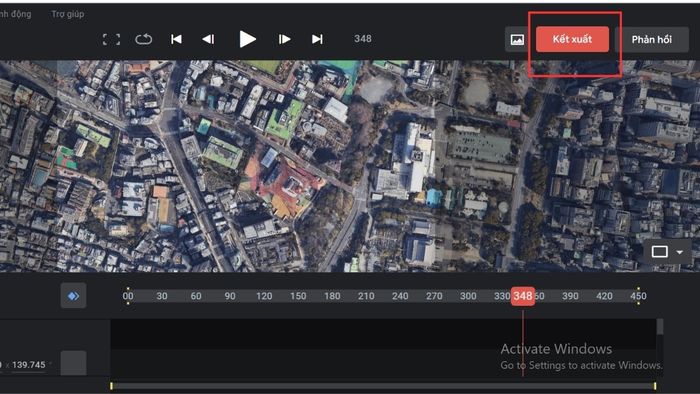Click the gray square button beside track
This screenshot has height=394, width=700.
73,362
